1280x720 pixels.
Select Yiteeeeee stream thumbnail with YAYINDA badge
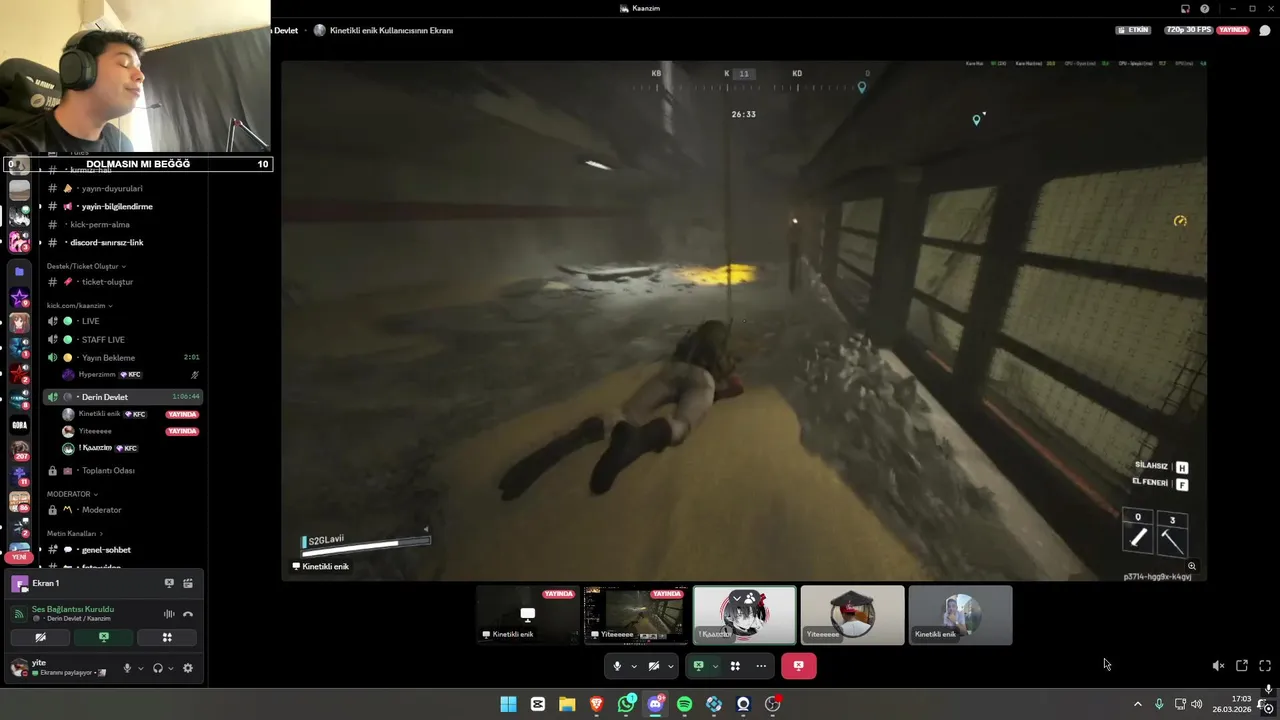click(x=636, y=614)
